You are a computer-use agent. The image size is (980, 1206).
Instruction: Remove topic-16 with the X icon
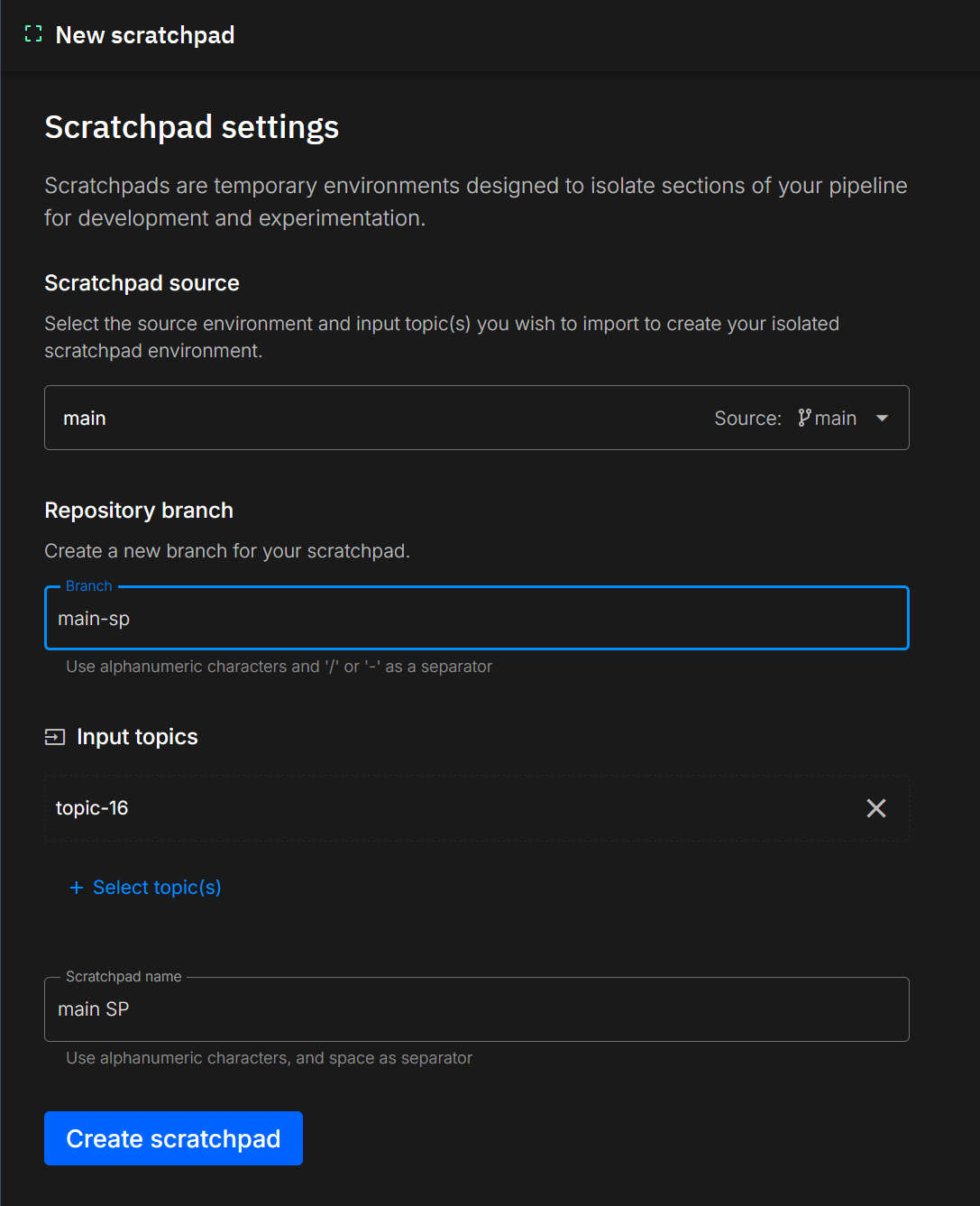[x=875, y=808]
